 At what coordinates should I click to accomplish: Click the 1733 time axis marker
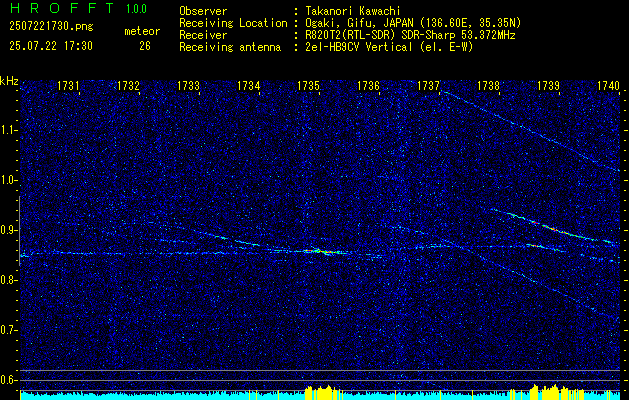pyautogui.click(x=188, y=85)
